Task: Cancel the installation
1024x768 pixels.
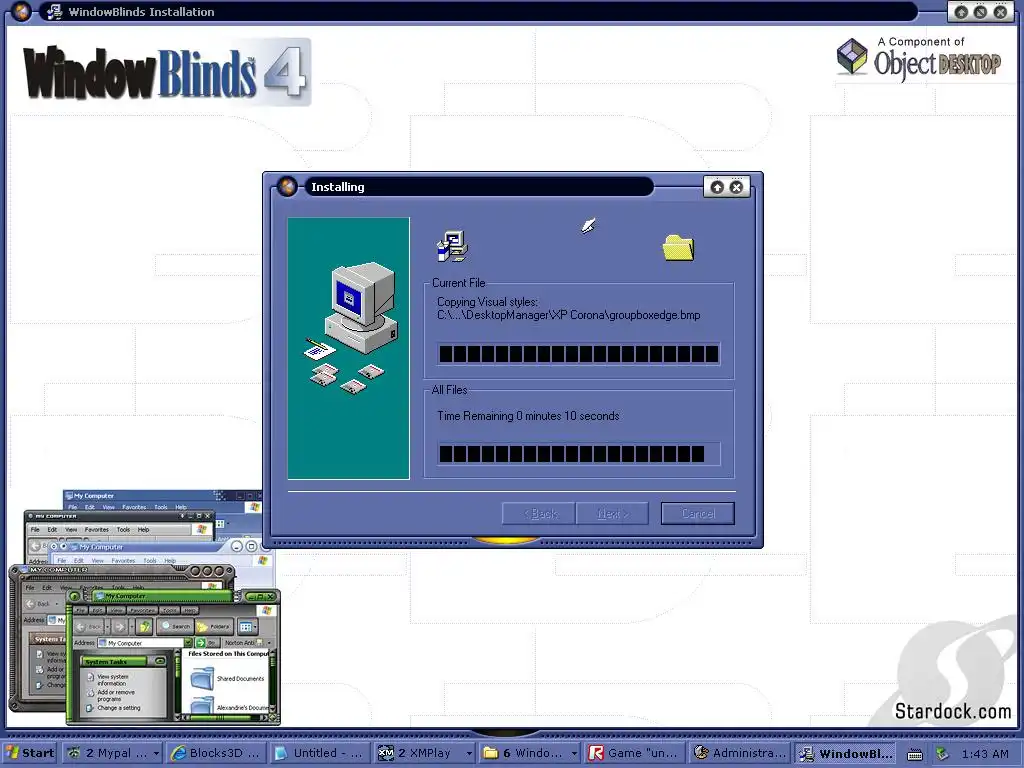Action: tap(697, 513)
